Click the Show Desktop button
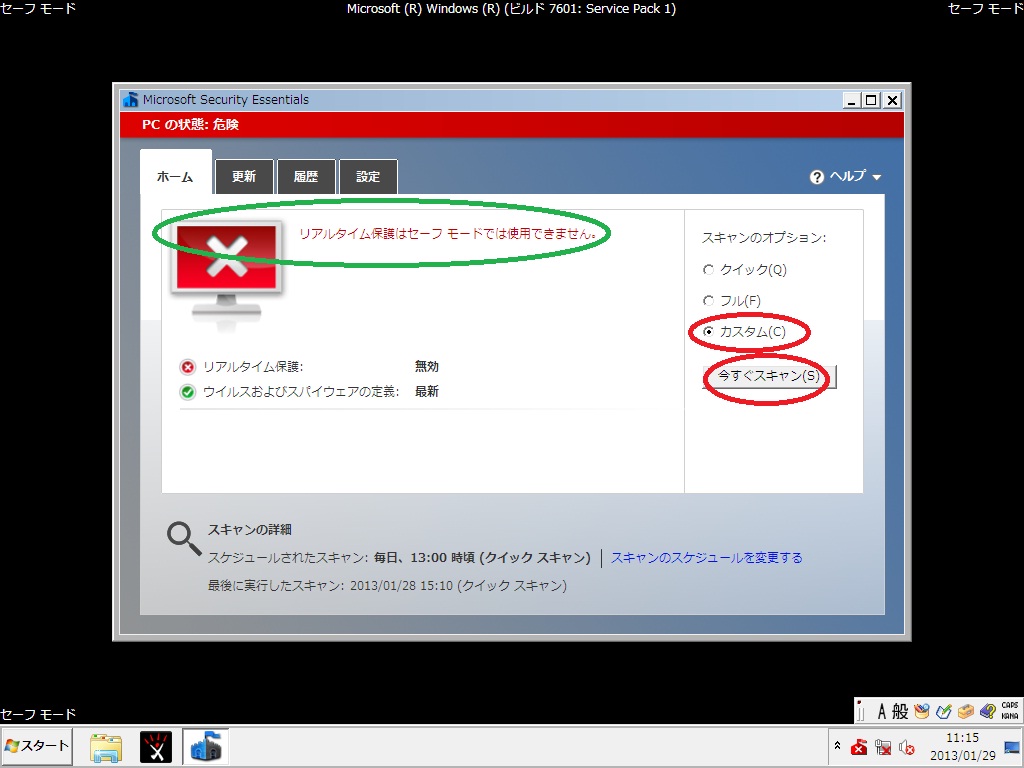 1013,747
